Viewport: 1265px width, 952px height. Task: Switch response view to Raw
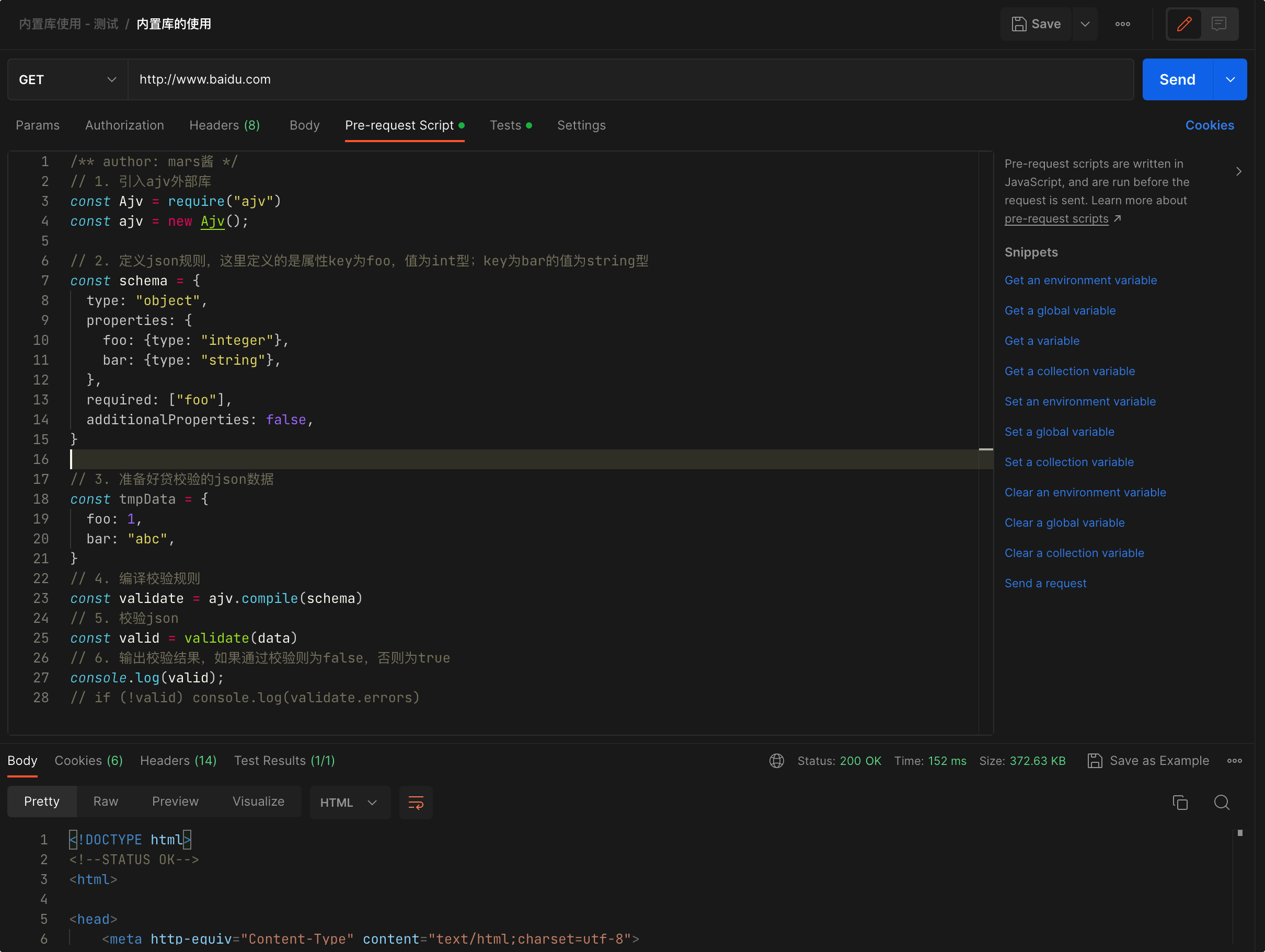click(x=106, y=801)
